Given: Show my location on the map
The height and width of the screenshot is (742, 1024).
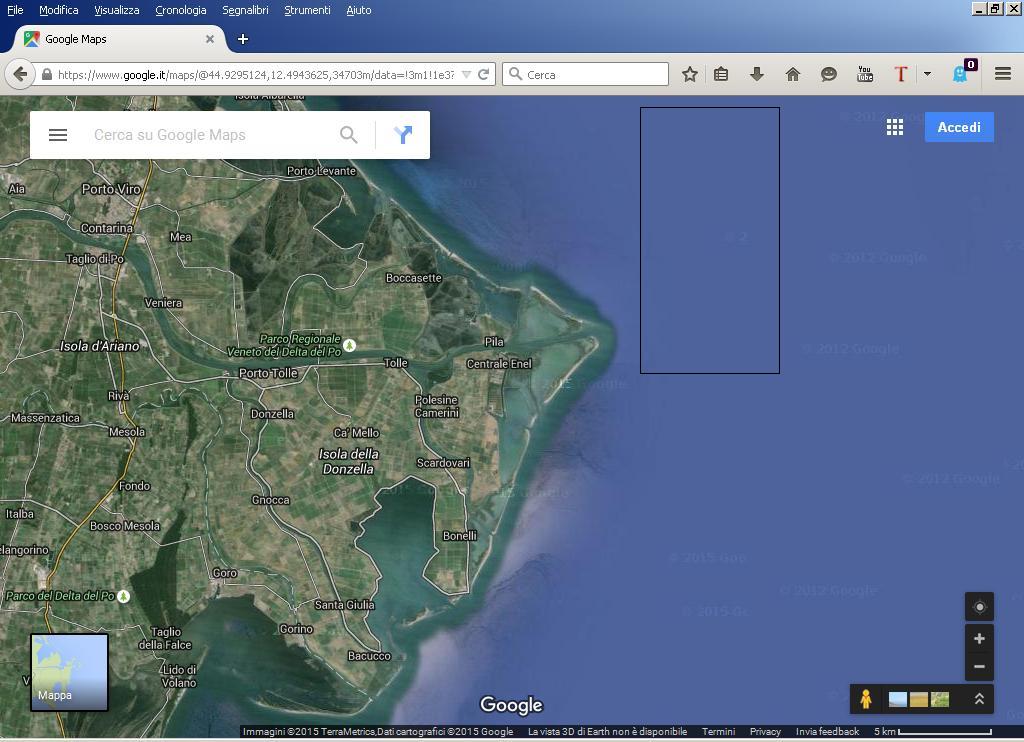Looking at the screenshot, I should click(x=979, y=607).
